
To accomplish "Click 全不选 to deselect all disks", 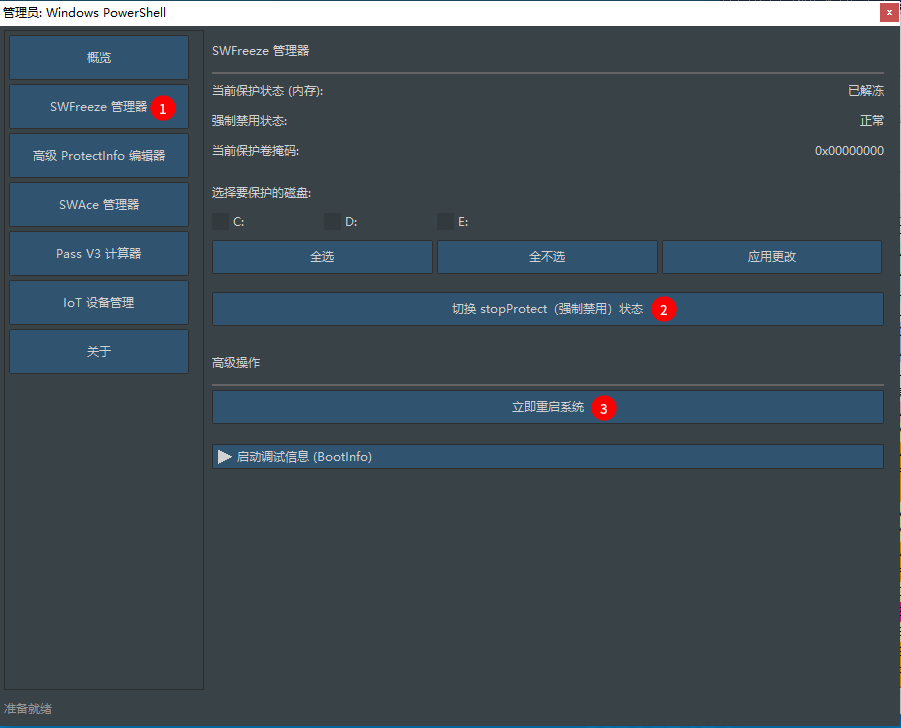I will click(x=547, y=257).
